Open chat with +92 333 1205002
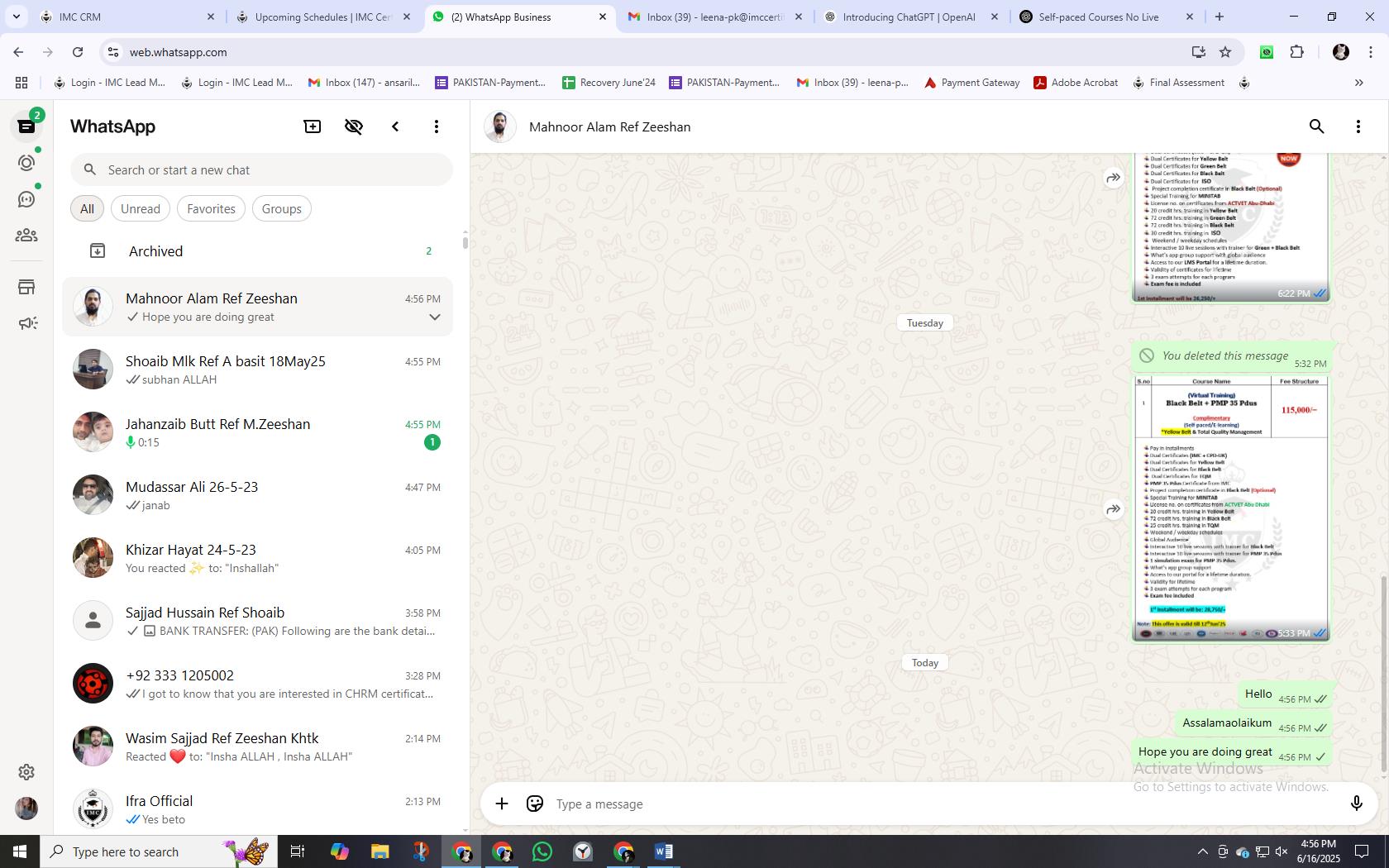1389x868 pixels. coord(258,684)
